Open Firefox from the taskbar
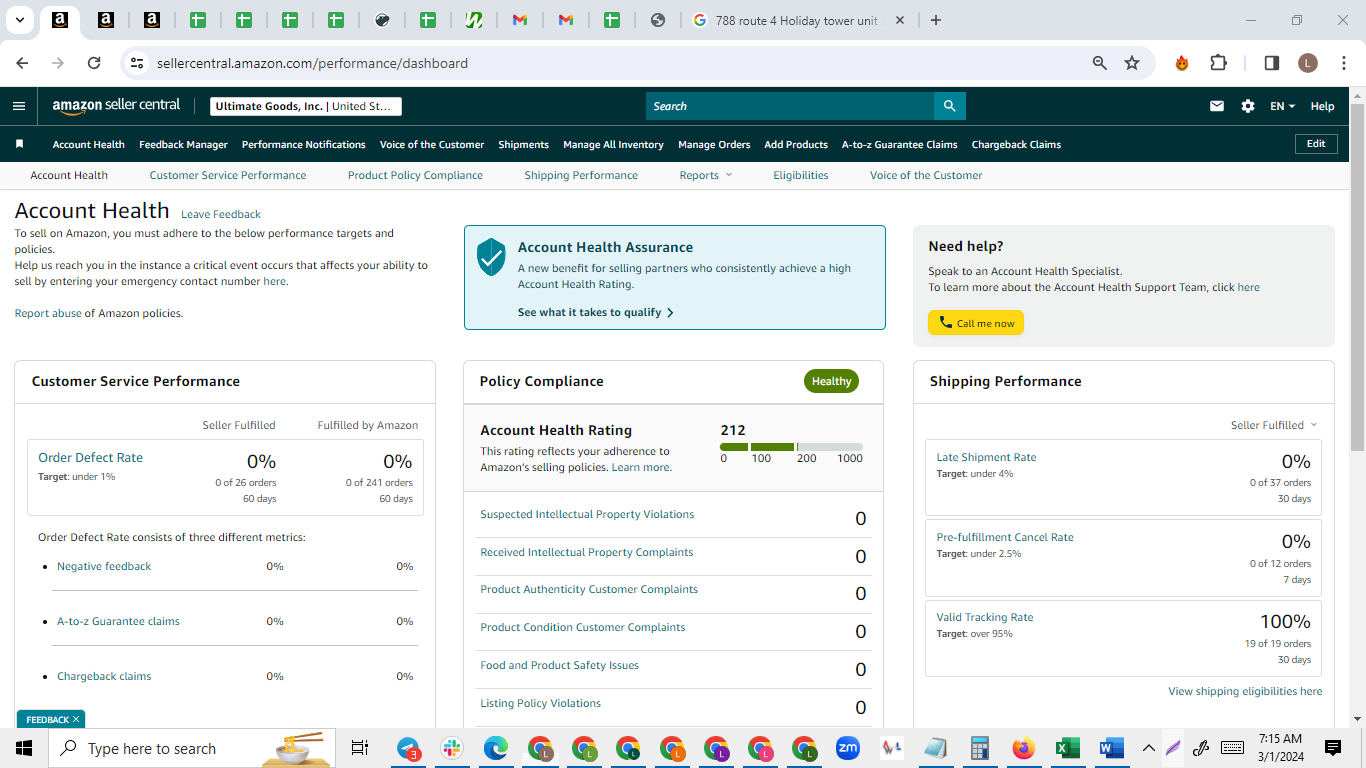The width and height of the screenshot is (1366, 768). (x=1023, y=748)
